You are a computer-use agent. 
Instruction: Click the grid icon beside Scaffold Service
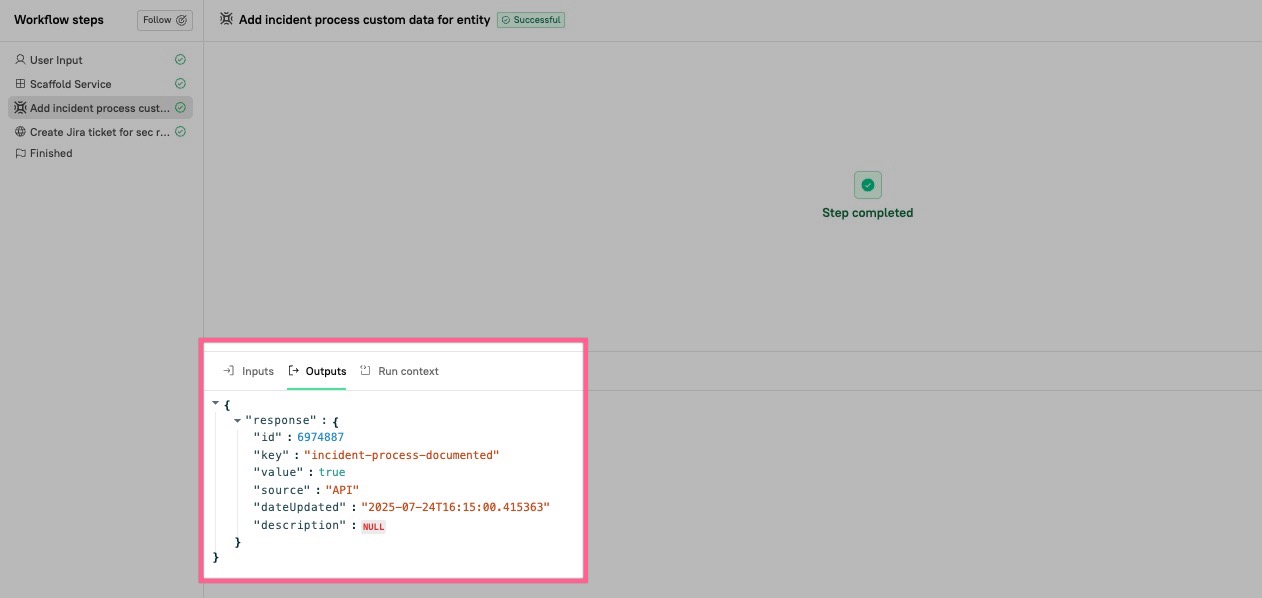click(x=20, y=84)
